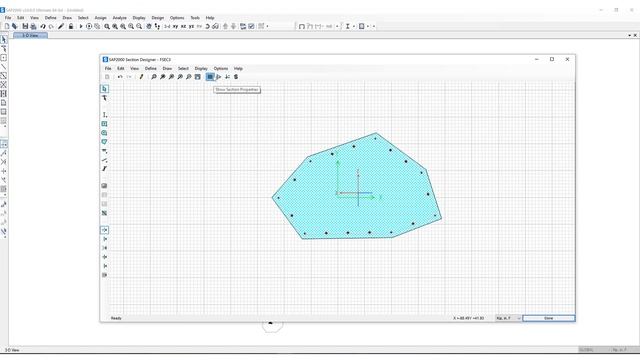Open the units dropdown in Section Designer status bar
The width and height of the screenshot is (640, 360).
click(x=508, y=318)
